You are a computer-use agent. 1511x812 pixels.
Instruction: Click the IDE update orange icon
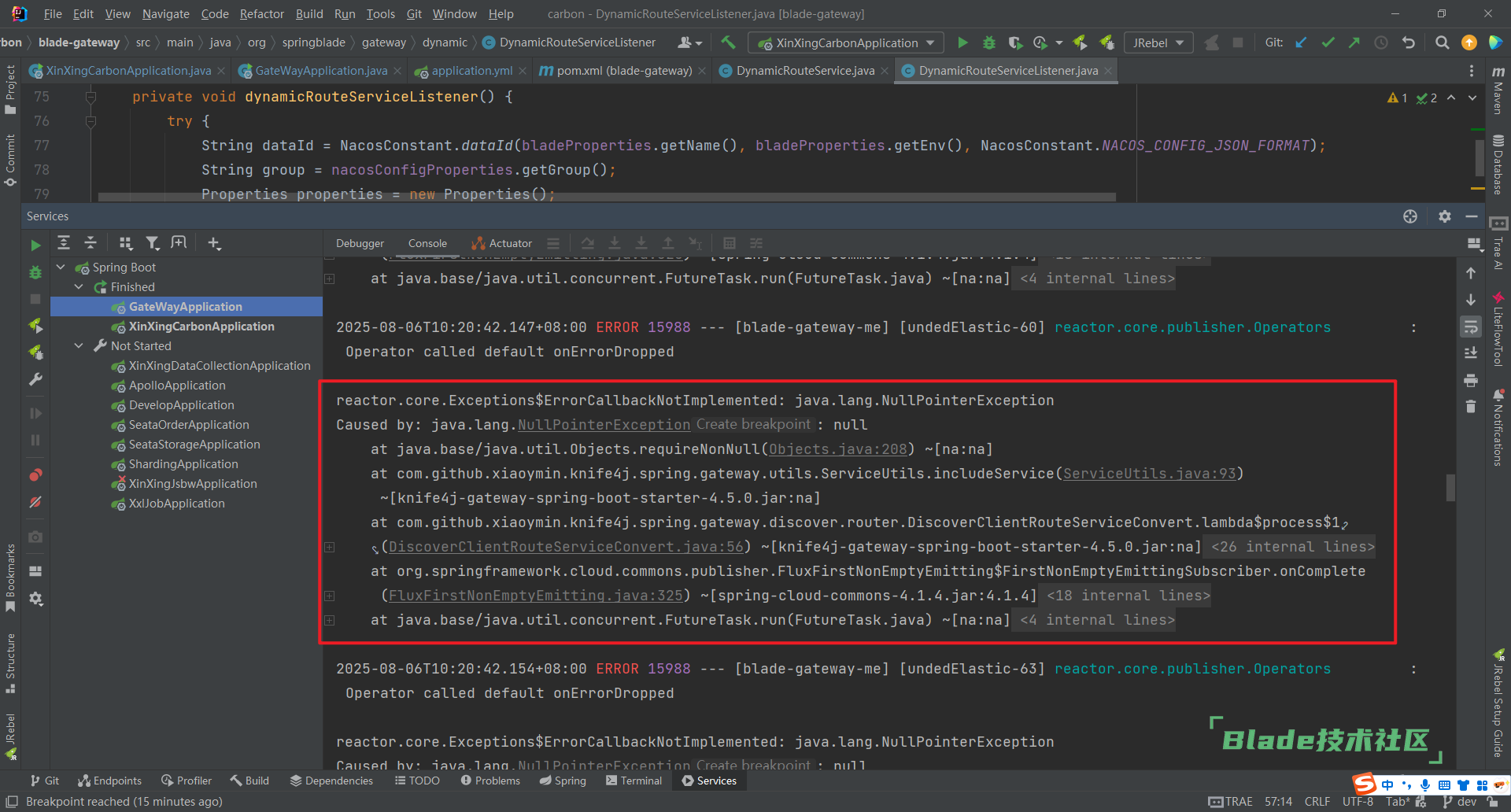(1469, 42)
